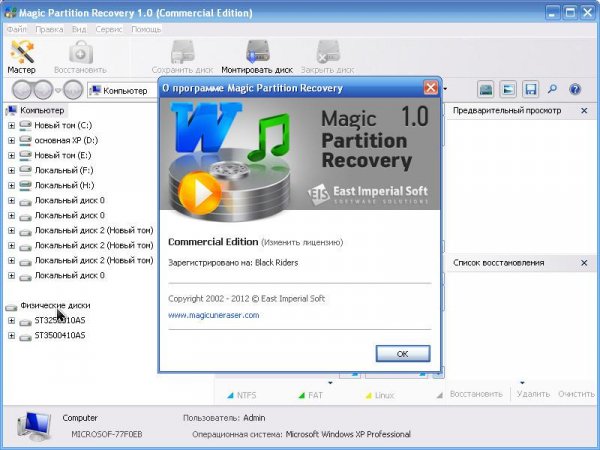
Task: Click Изменить лицензию link
Action: (x=302, y=242)
